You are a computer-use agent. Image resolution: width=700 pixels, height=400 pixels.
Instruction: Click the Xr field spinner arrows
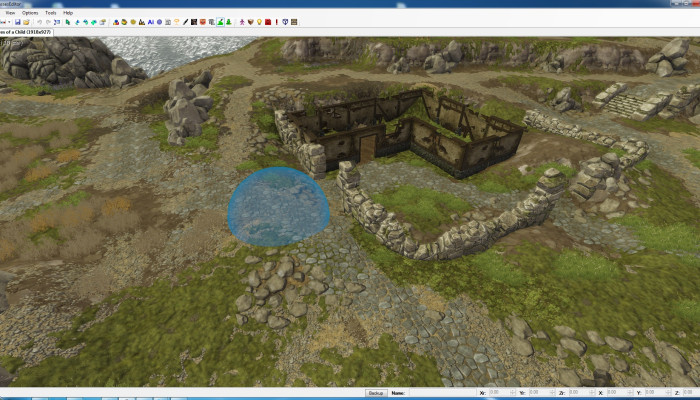pos(513,393)
